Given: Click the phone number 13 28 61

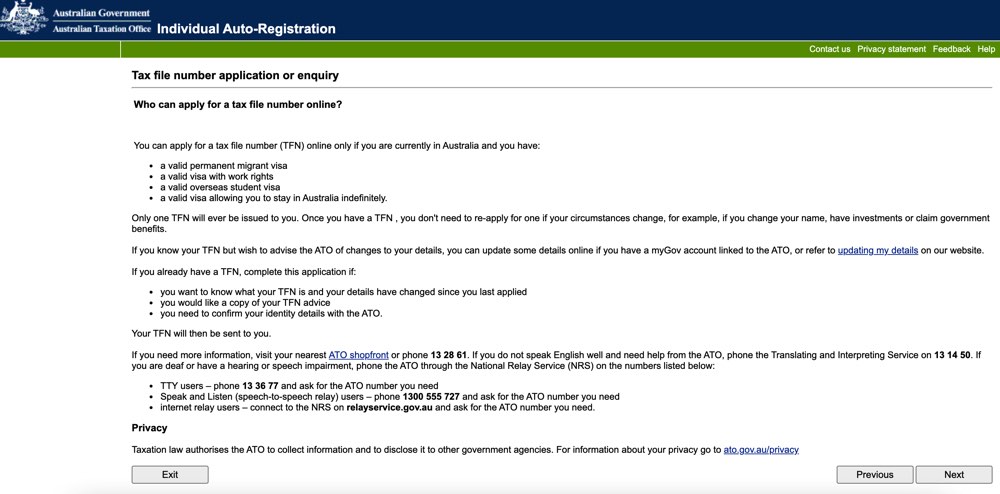Looking at the screenshot, I should [x=449, y=354].
